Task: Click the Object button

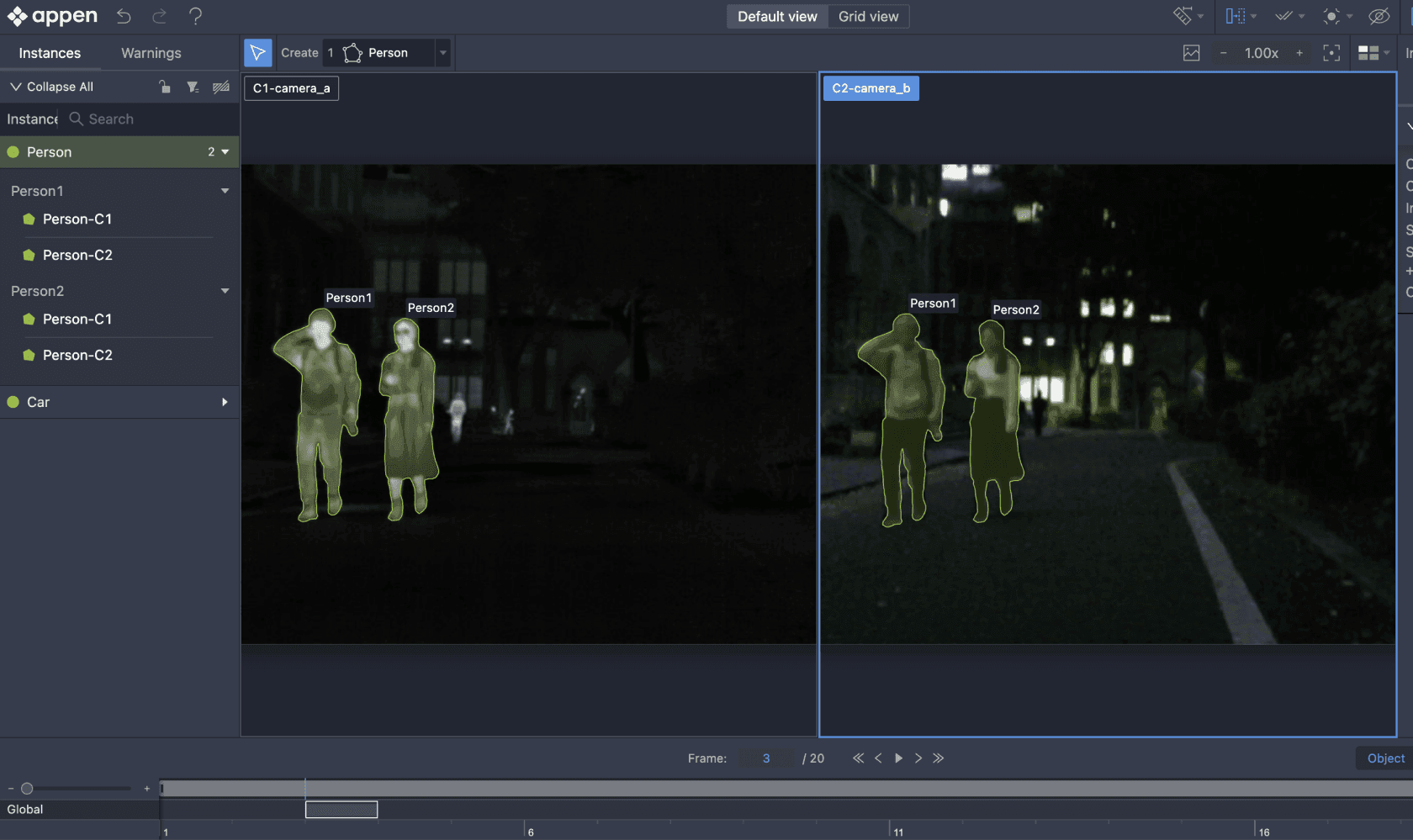Action: coord(1385,758)
